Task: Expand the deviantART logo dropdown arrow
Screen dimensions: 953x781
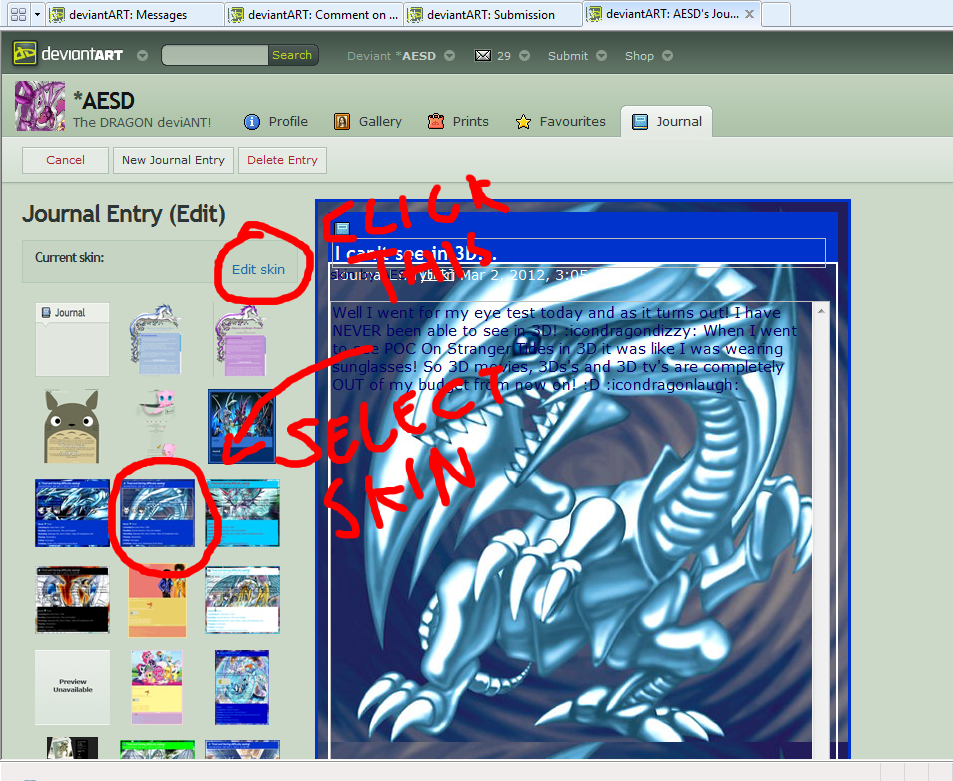Action: coord(142,56)
